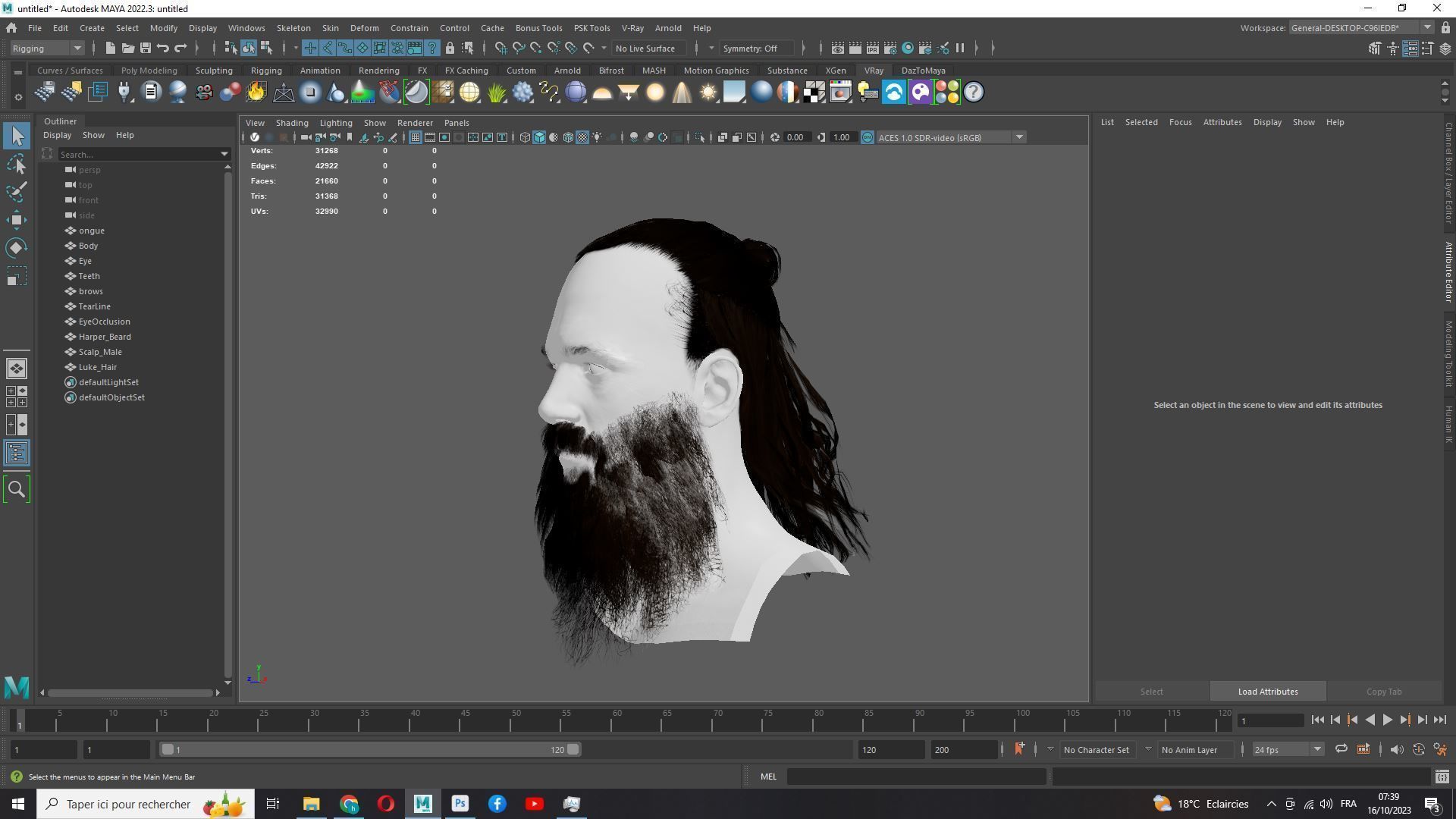Open Task View on the taskbar
The height and width of the screenshot is (819, 1456).
click(273, 804)
